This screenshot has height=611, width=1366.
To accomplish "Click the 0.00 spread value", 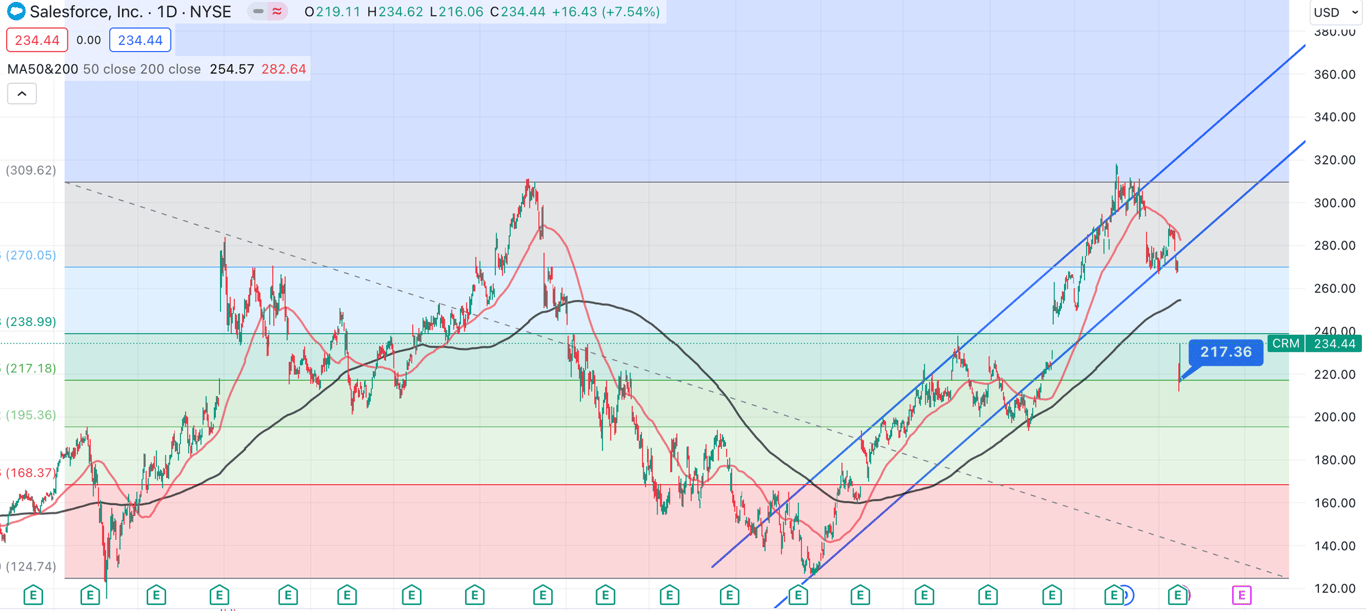I will tap(89, 40).
